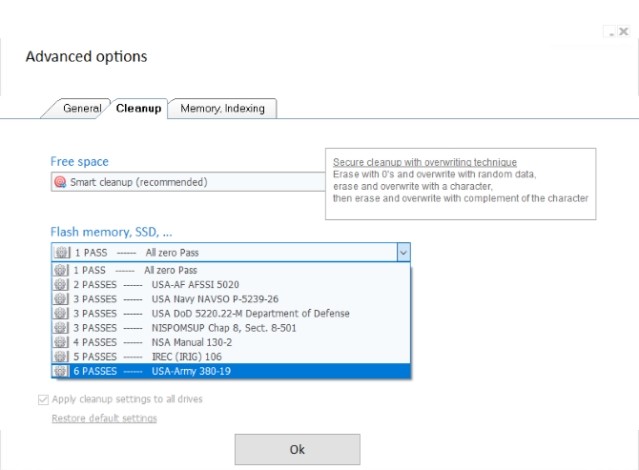Click gear icon beside 5 PASSES IREC entry
639x470 pixels.
pyautogui.click(x=61, y=356)
